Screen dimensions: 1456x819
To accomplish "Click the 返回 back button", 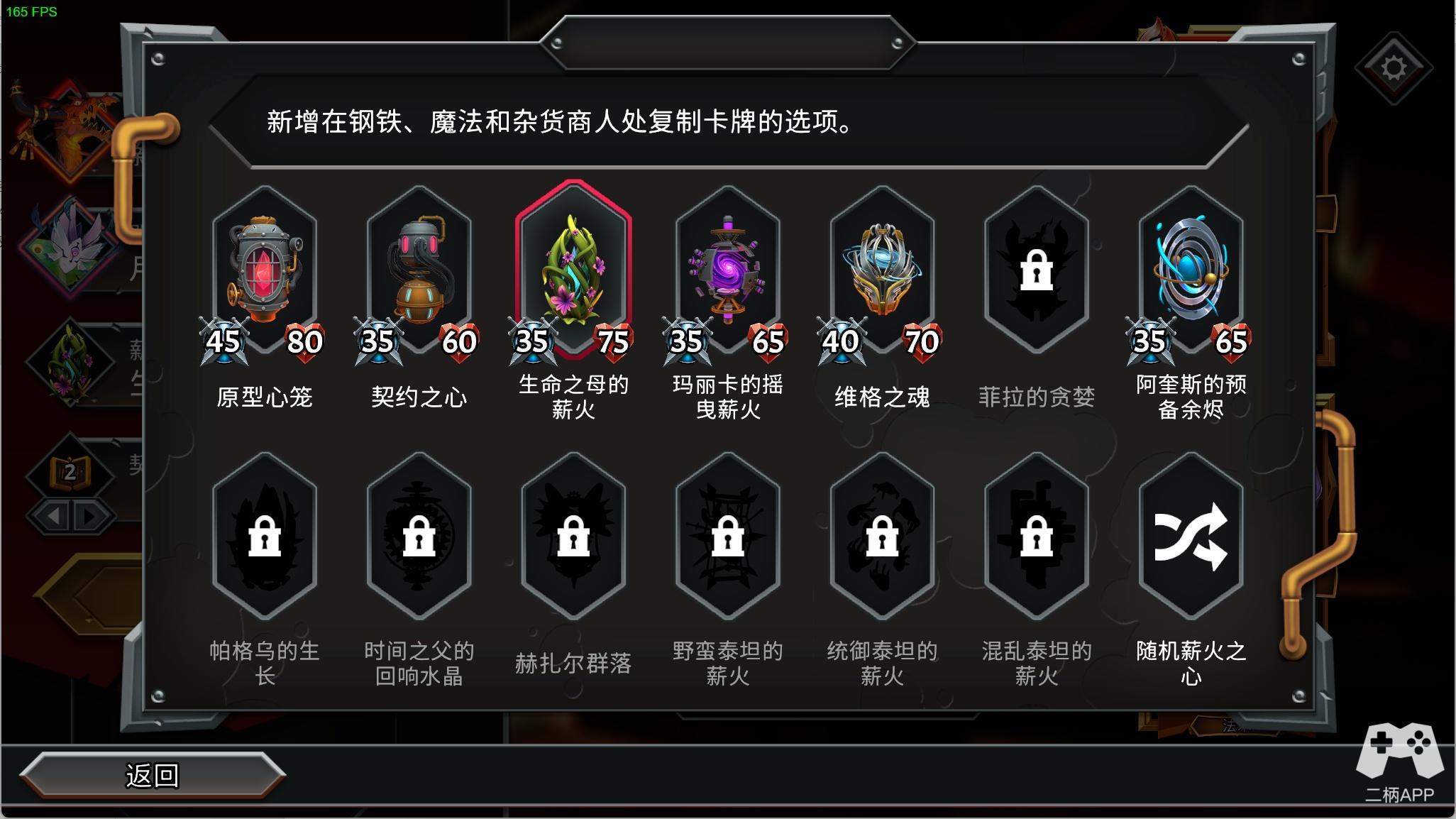I will pos(152,775).
